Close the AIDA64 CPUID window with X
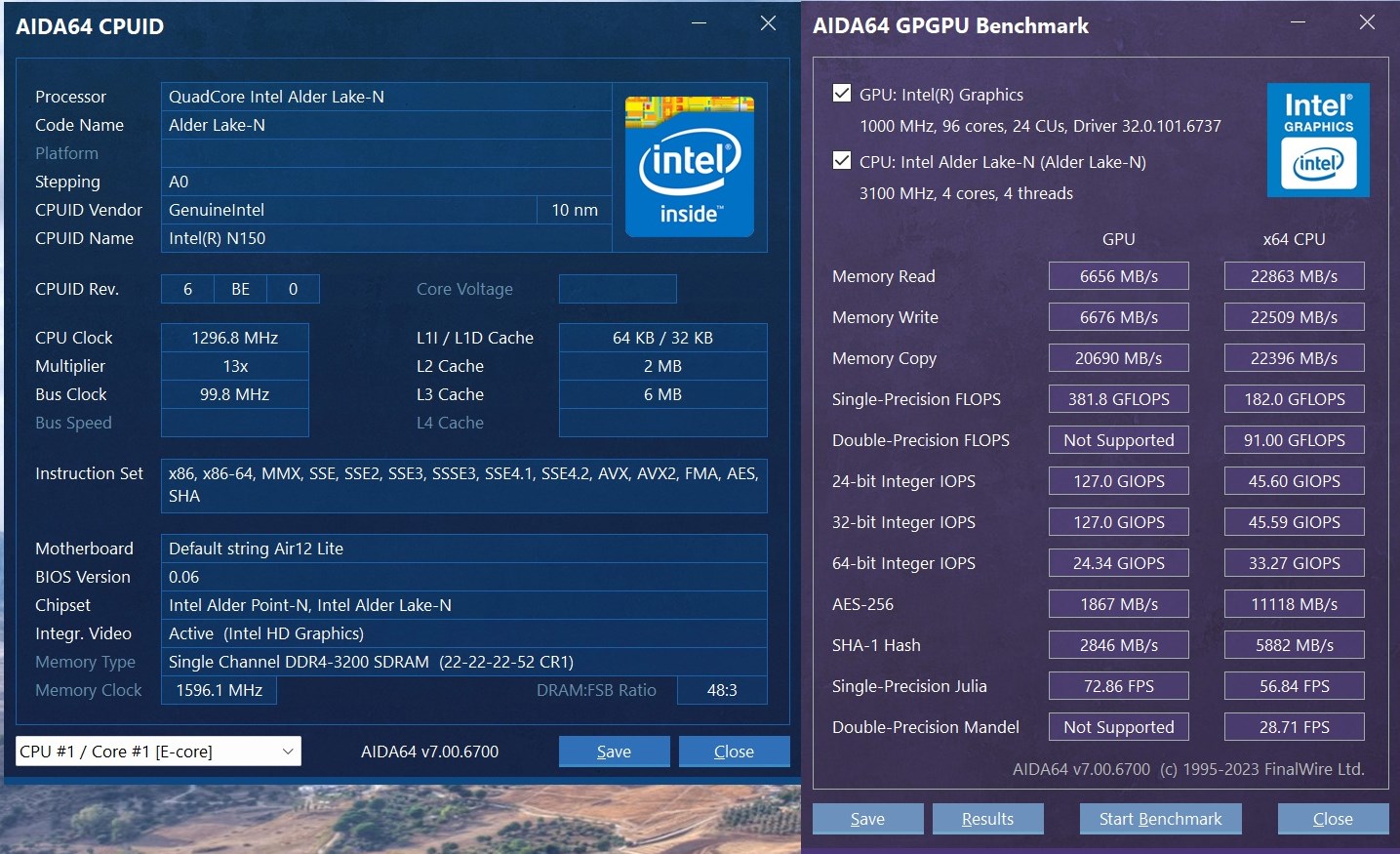This screenshot has height=854, width=1400. [768, 23]
